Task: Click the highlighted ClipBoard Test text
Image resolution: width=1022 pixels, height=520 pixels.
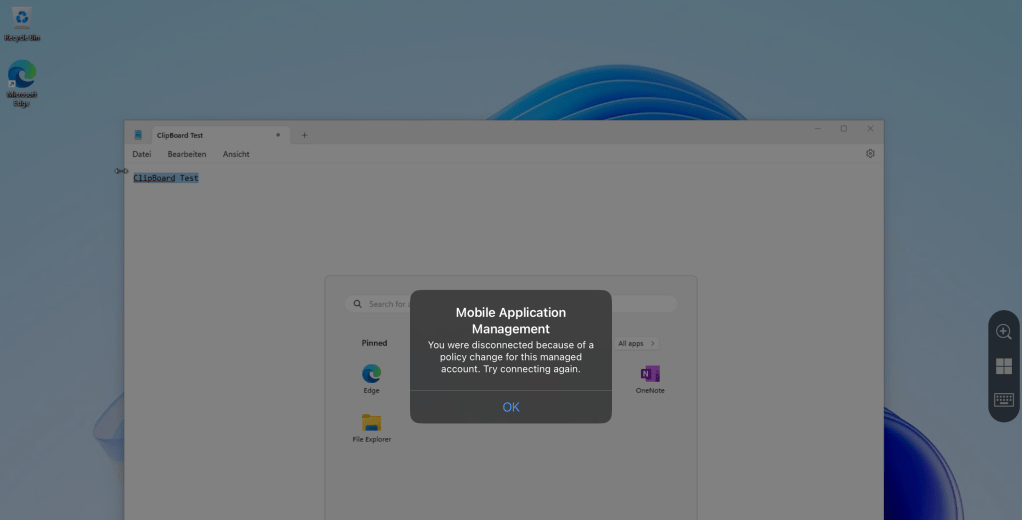Action: coord(166,178)
